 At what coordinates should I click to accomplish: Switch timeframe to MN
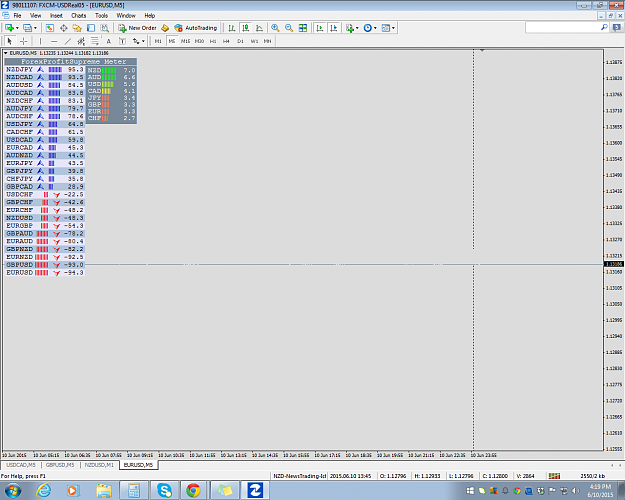[267, 41]
